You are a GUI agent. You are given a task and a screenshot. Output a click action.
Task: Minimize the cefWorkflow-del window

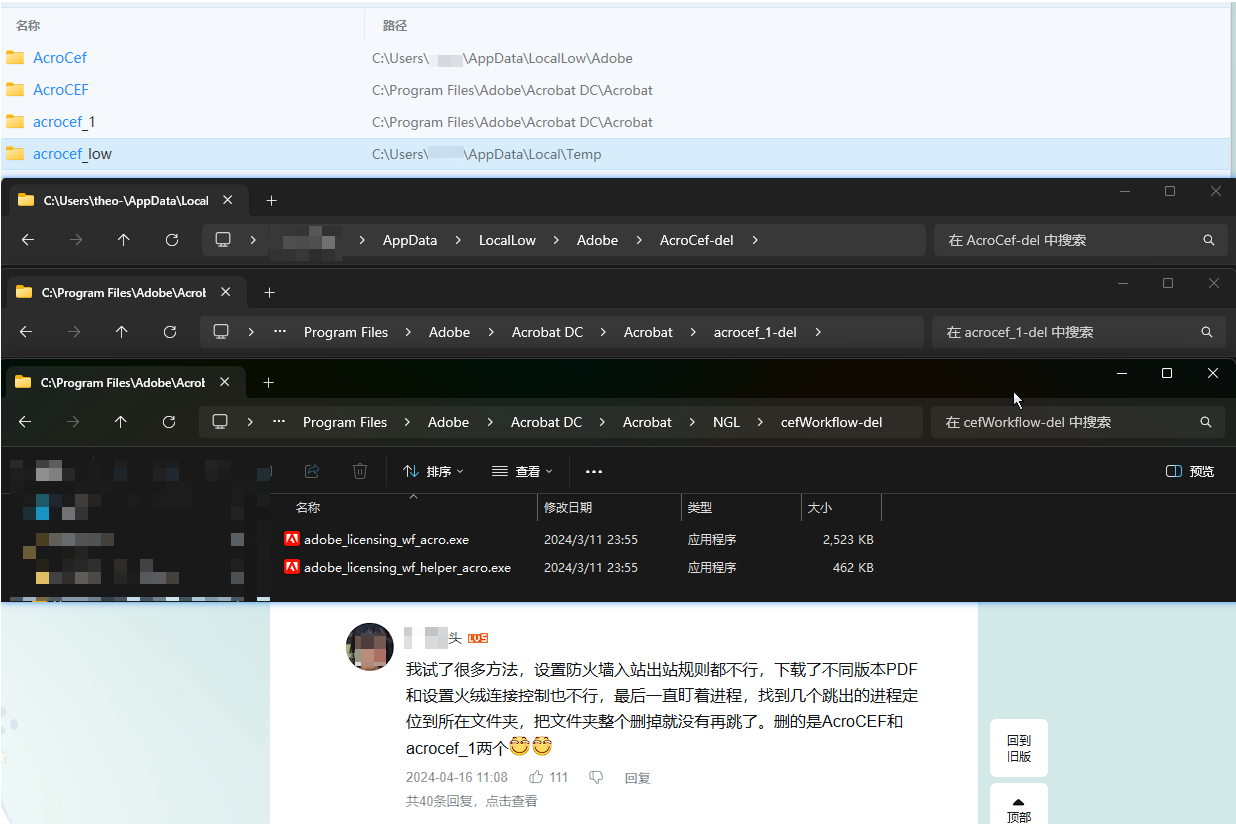[1121, 373]
